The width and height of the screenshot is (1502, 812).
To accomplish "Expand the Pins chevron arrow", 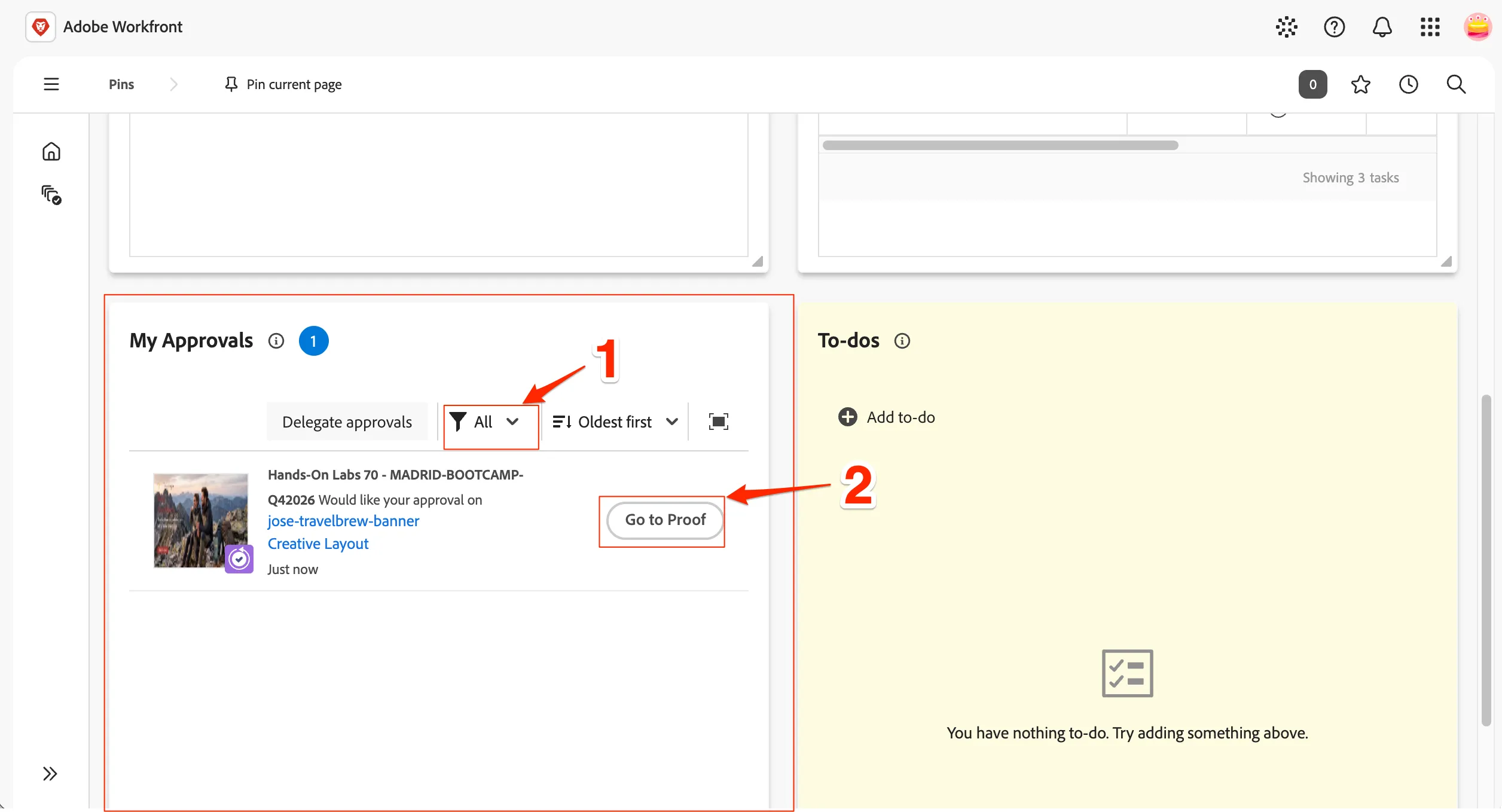I will [x=173, y=84].
